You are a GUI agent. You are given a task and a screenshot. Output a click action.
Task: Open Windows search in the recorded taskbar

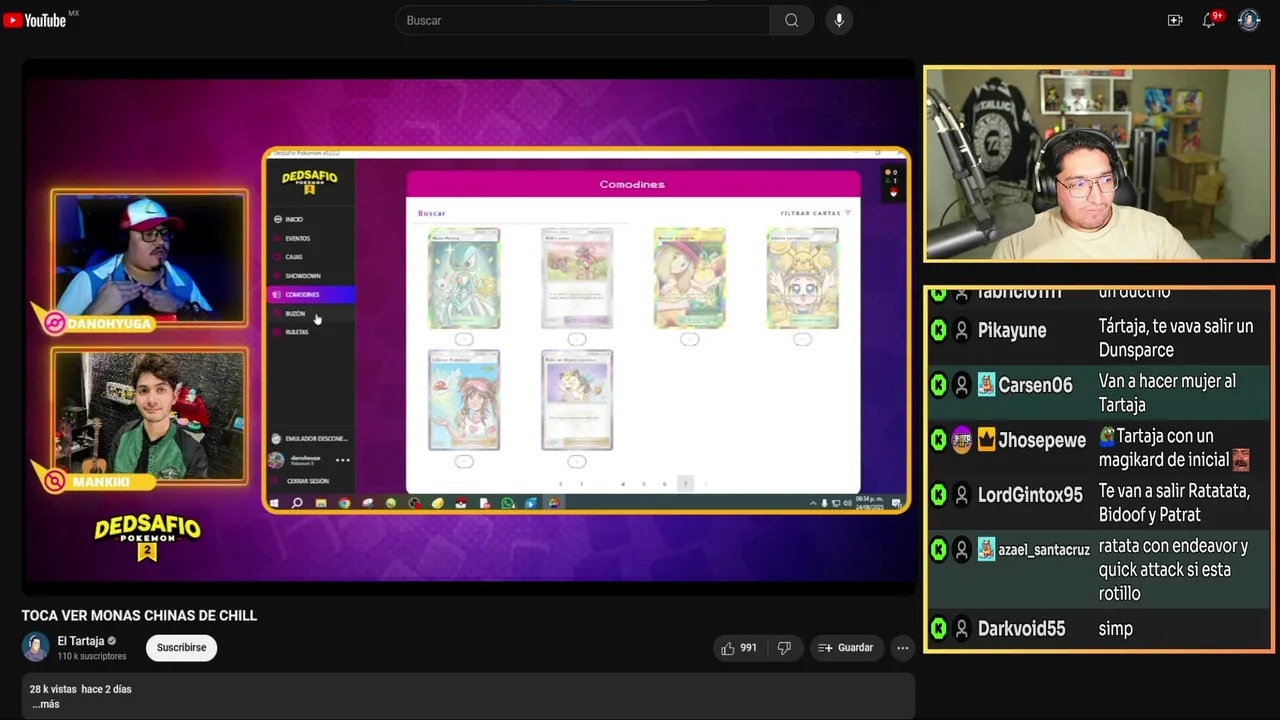pos(297,503)
